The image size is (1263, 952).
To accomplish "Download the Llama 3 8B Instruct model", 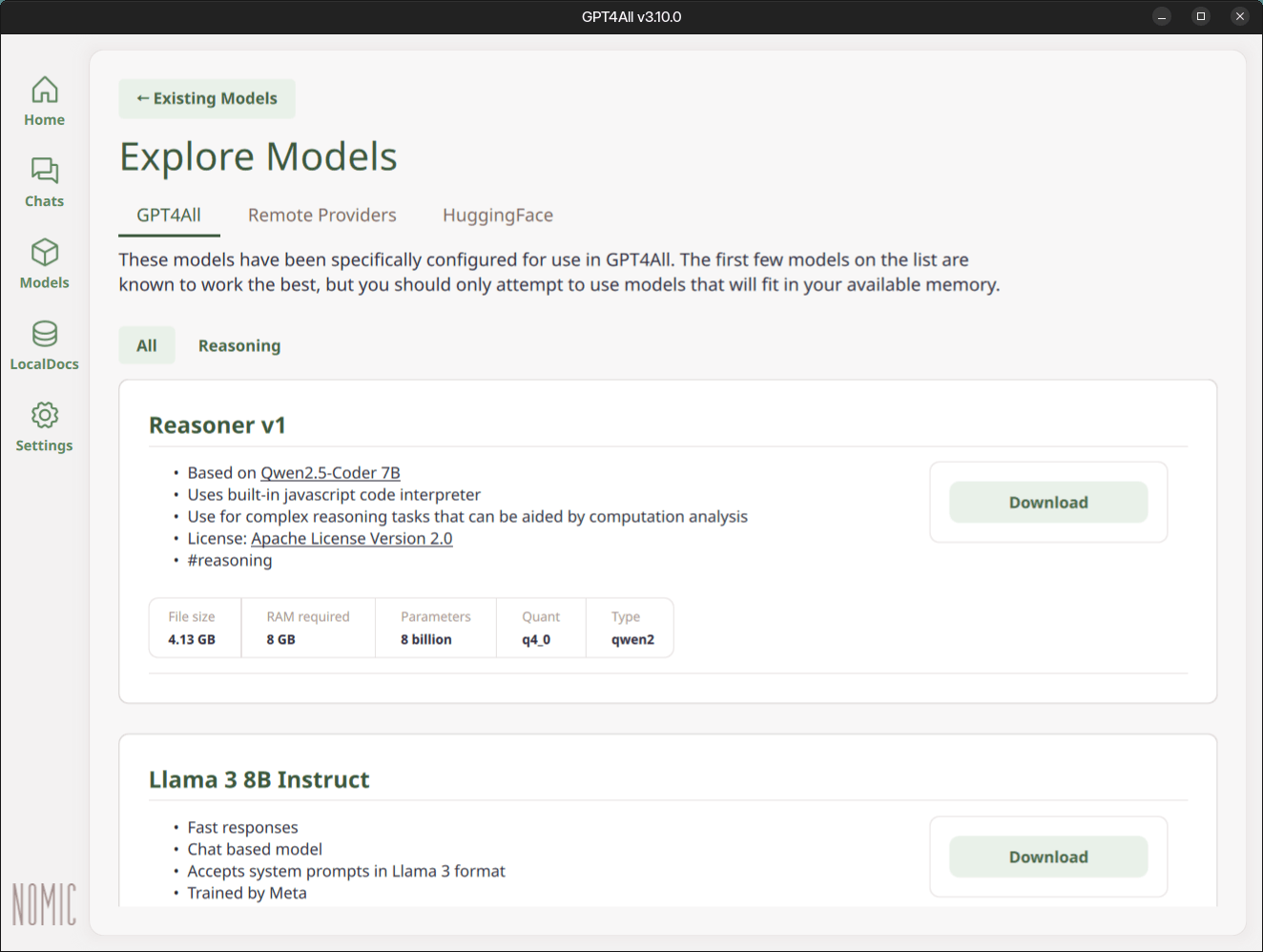I will (1047, 857).
